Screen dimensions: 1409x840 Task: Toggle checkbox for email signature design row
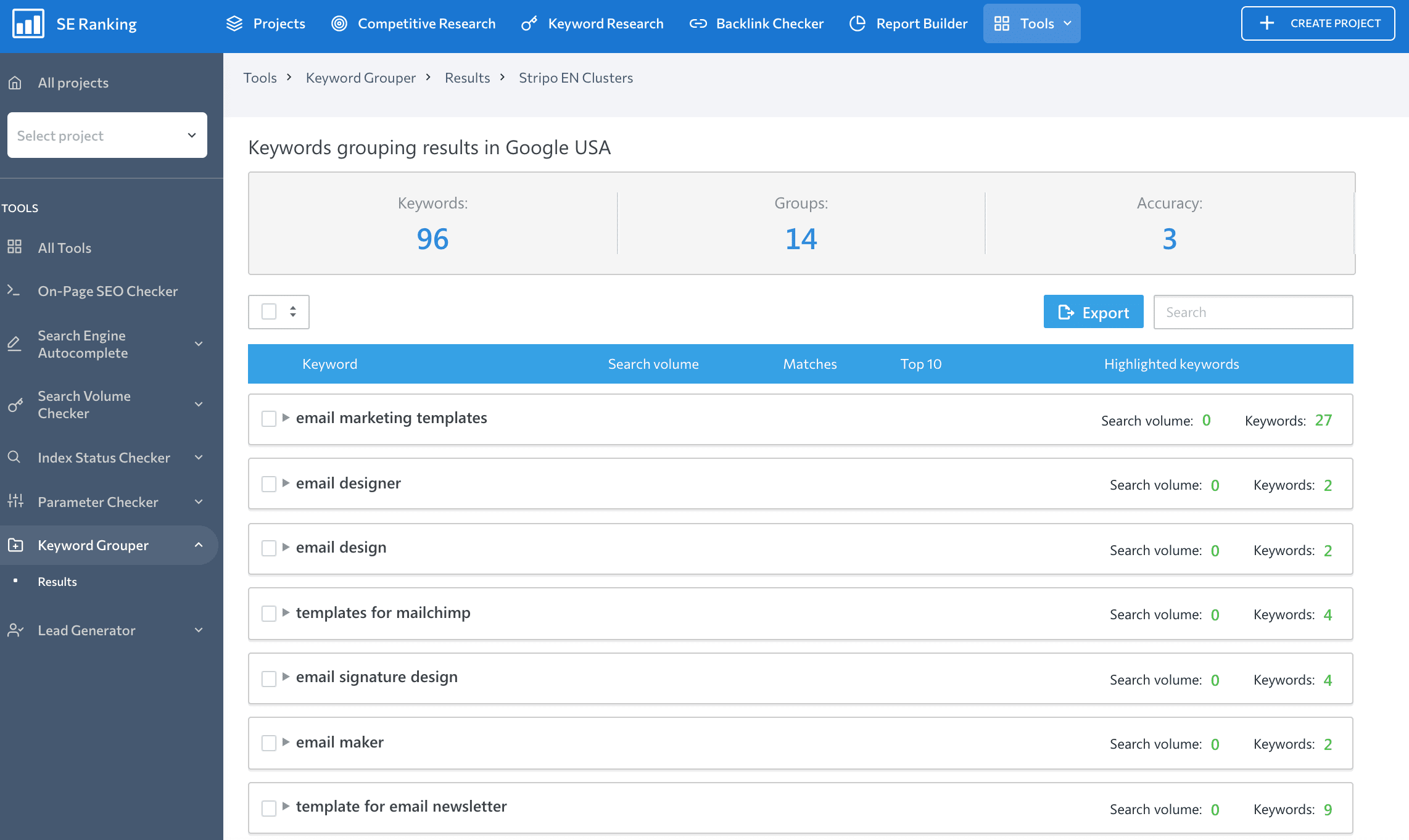[268, 678]
